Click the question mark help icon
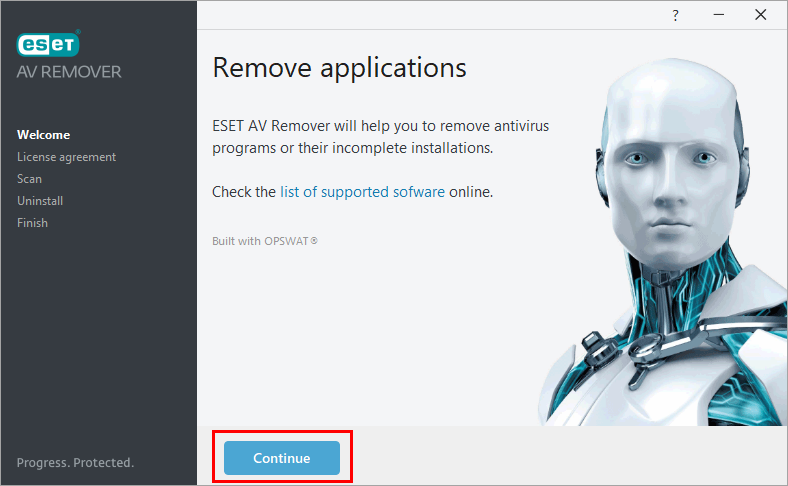The height and width of the screenshot is (486, 788). click(674, 15)
